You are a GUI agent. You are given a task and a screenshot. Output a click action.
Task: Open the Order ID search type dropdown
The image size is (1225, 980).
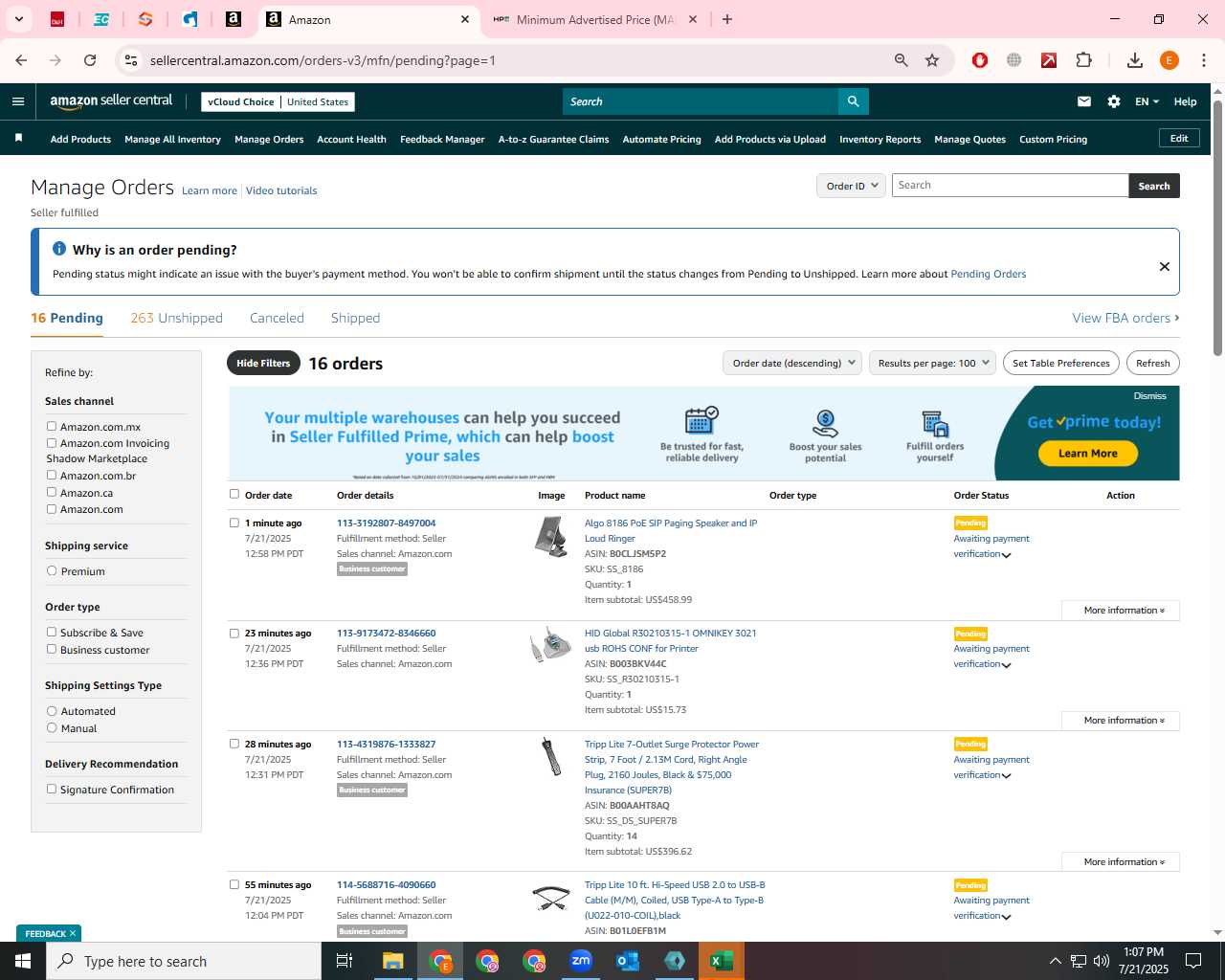(x=851, y=186)
